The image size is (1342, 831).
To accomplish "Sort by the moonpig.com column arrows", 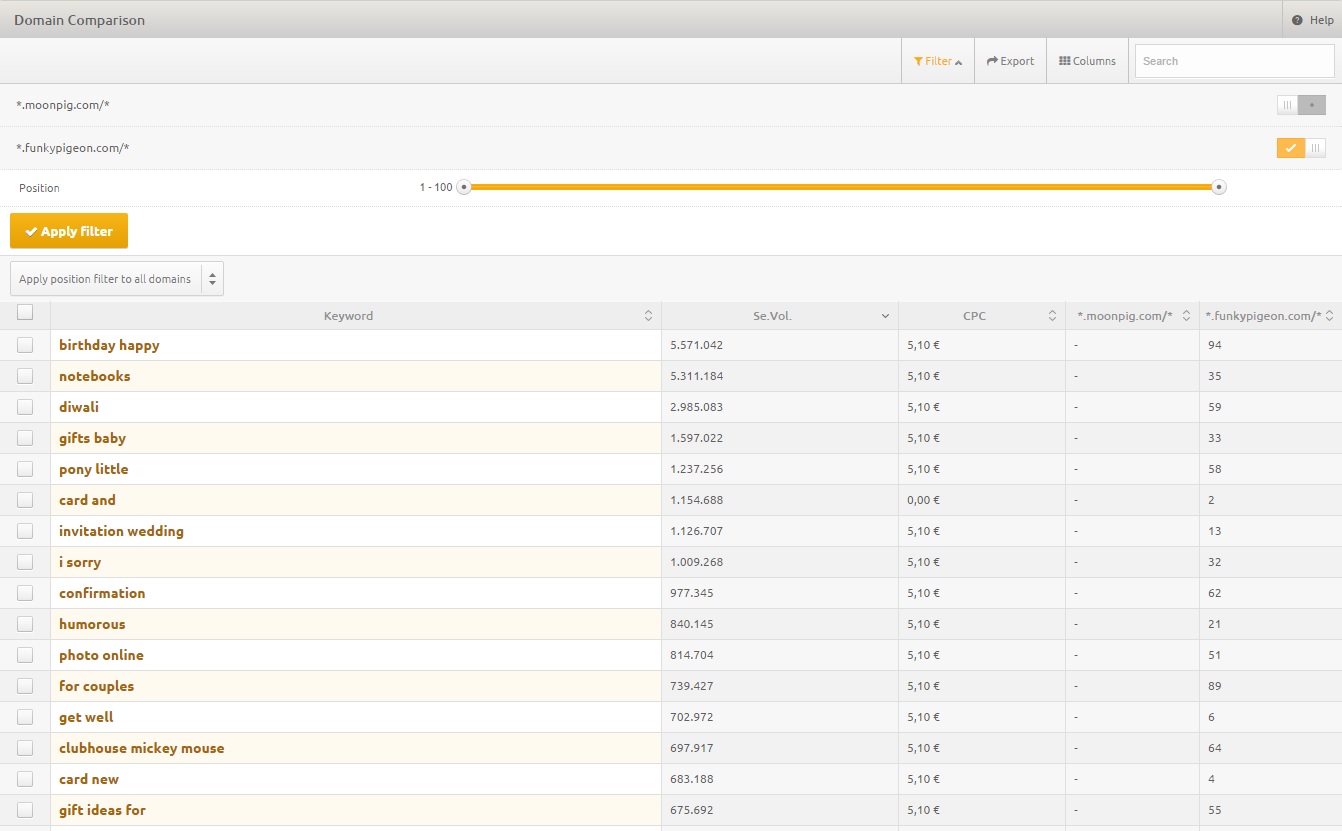I will (x=1186, y=316).
